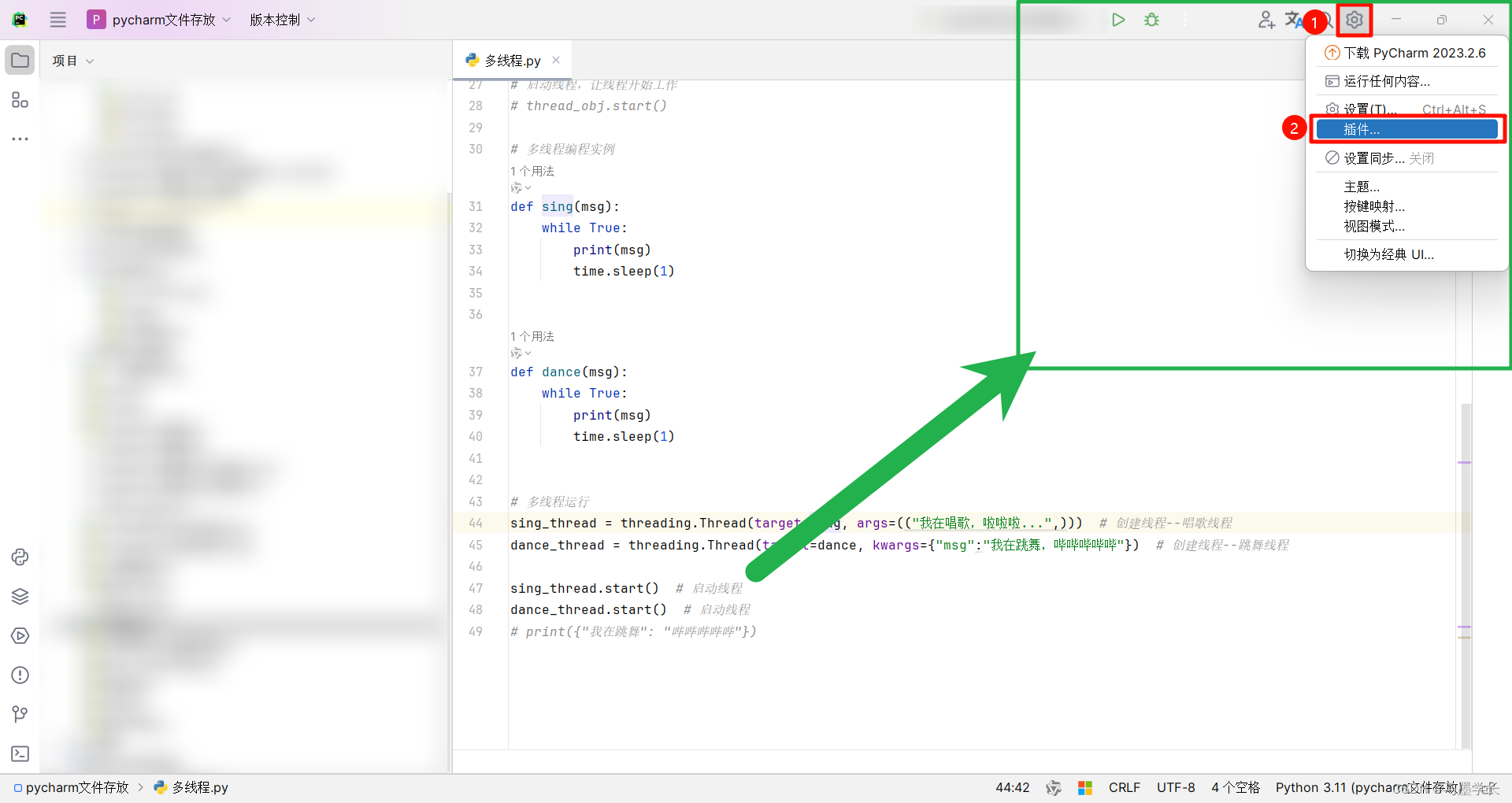The height and width of the screenshot is (803, 1512).
Task: Click the IDE settings gear icon
Action: (x=1354, y=20)
